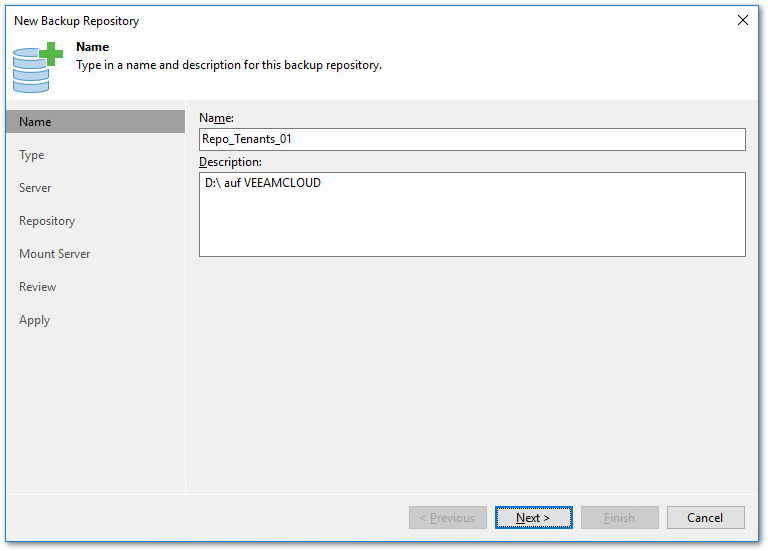Open the Server wizard step
The height and width of the screenshot is (551, 768).
pos(35,188)
